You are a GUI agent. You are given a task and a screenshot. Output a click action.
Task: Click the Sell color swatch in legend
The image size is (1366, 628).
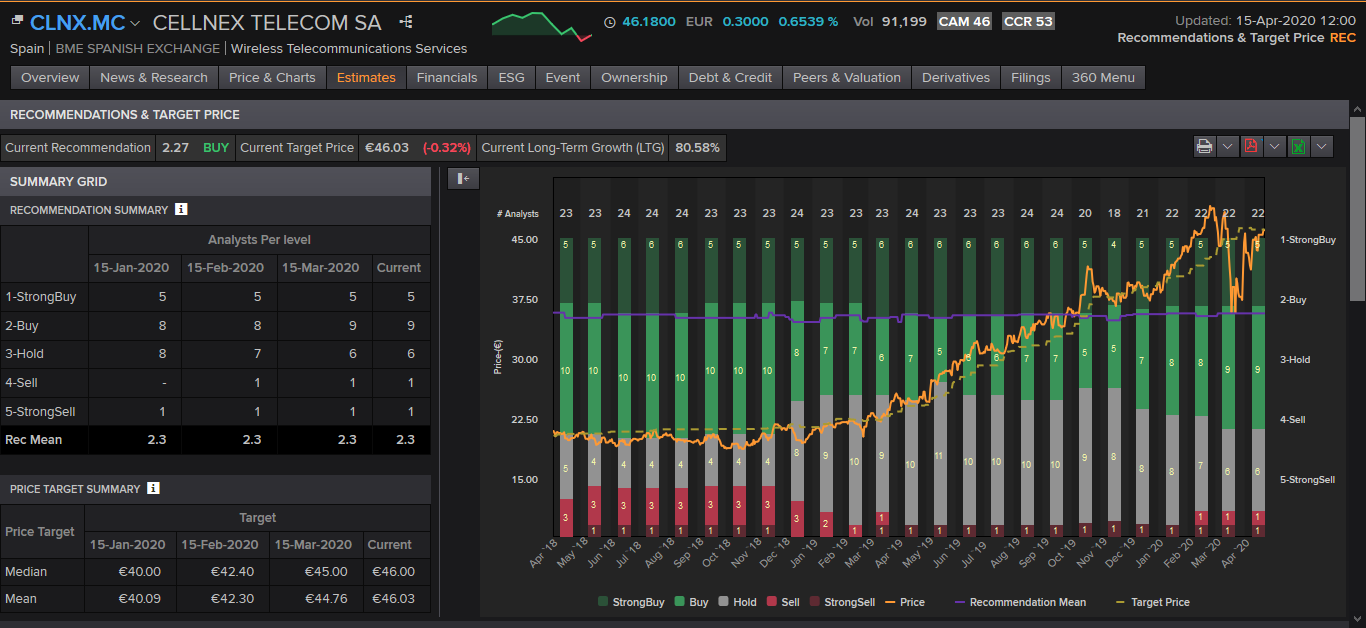tap(772, 602)
